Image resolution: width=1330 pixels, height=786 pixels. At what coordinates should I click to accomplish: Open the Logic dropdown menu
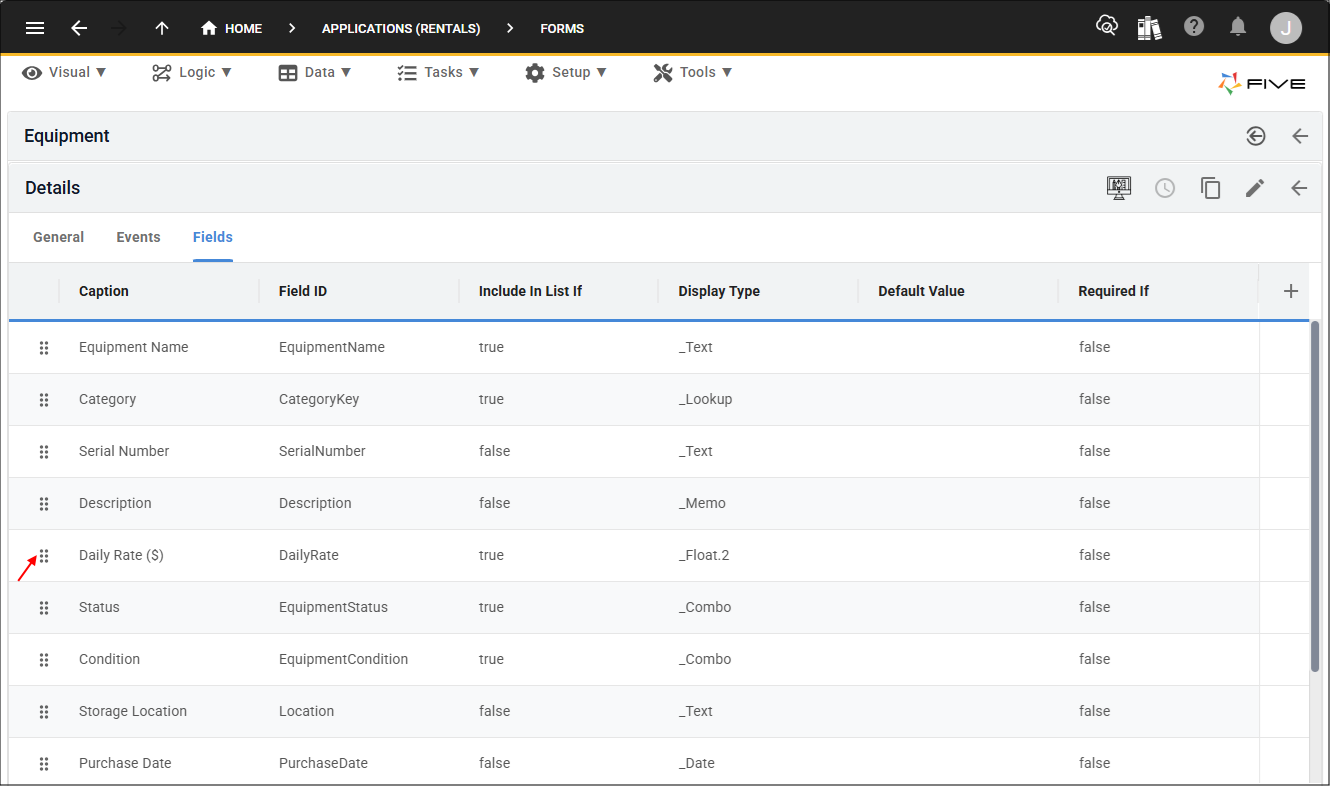192,72
